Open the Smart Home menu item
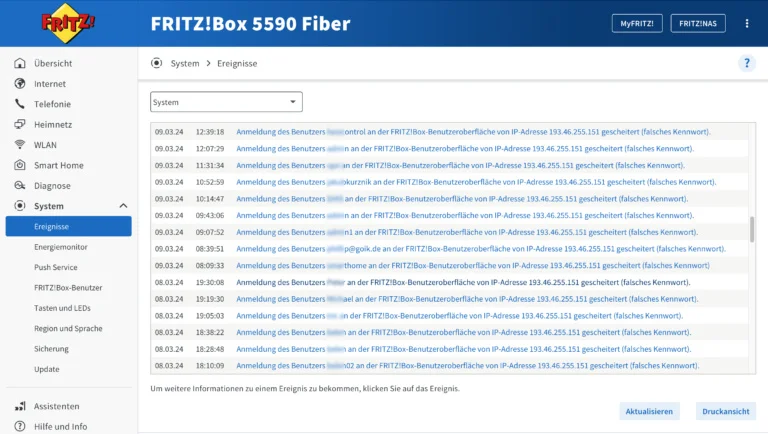Screen dimensions: 768x434 (59, 165)
